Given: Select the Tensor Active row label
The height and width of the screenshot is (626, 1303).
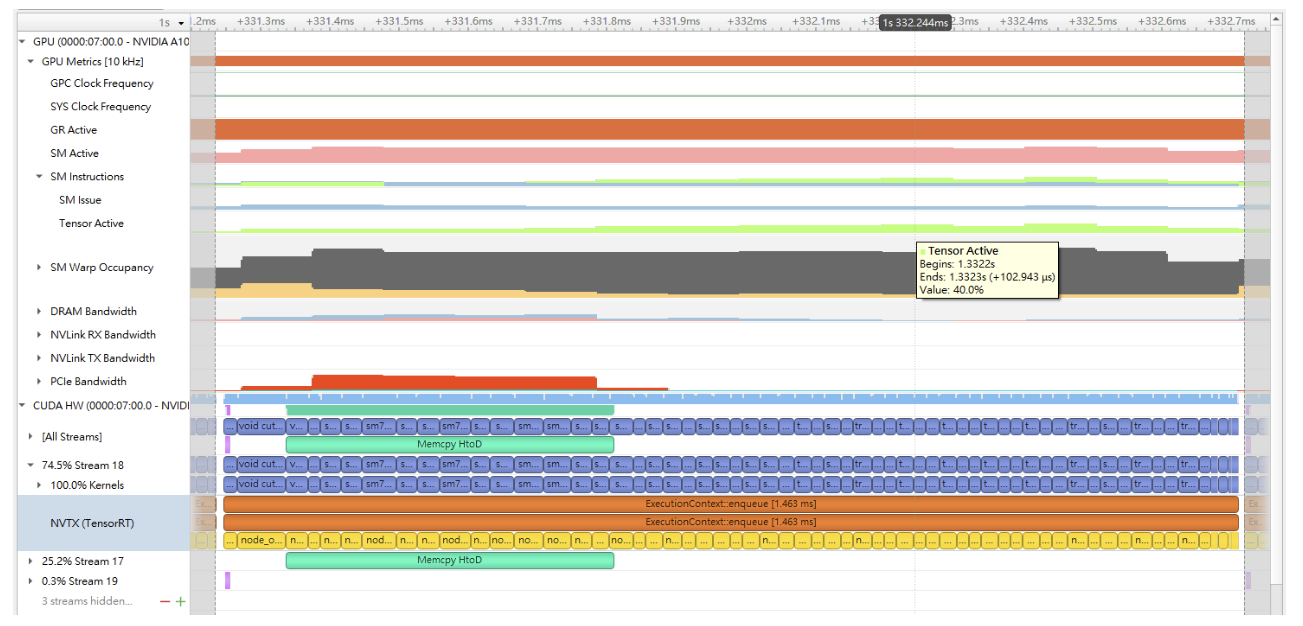Looking at the screenshot, I should click(91, 224).
